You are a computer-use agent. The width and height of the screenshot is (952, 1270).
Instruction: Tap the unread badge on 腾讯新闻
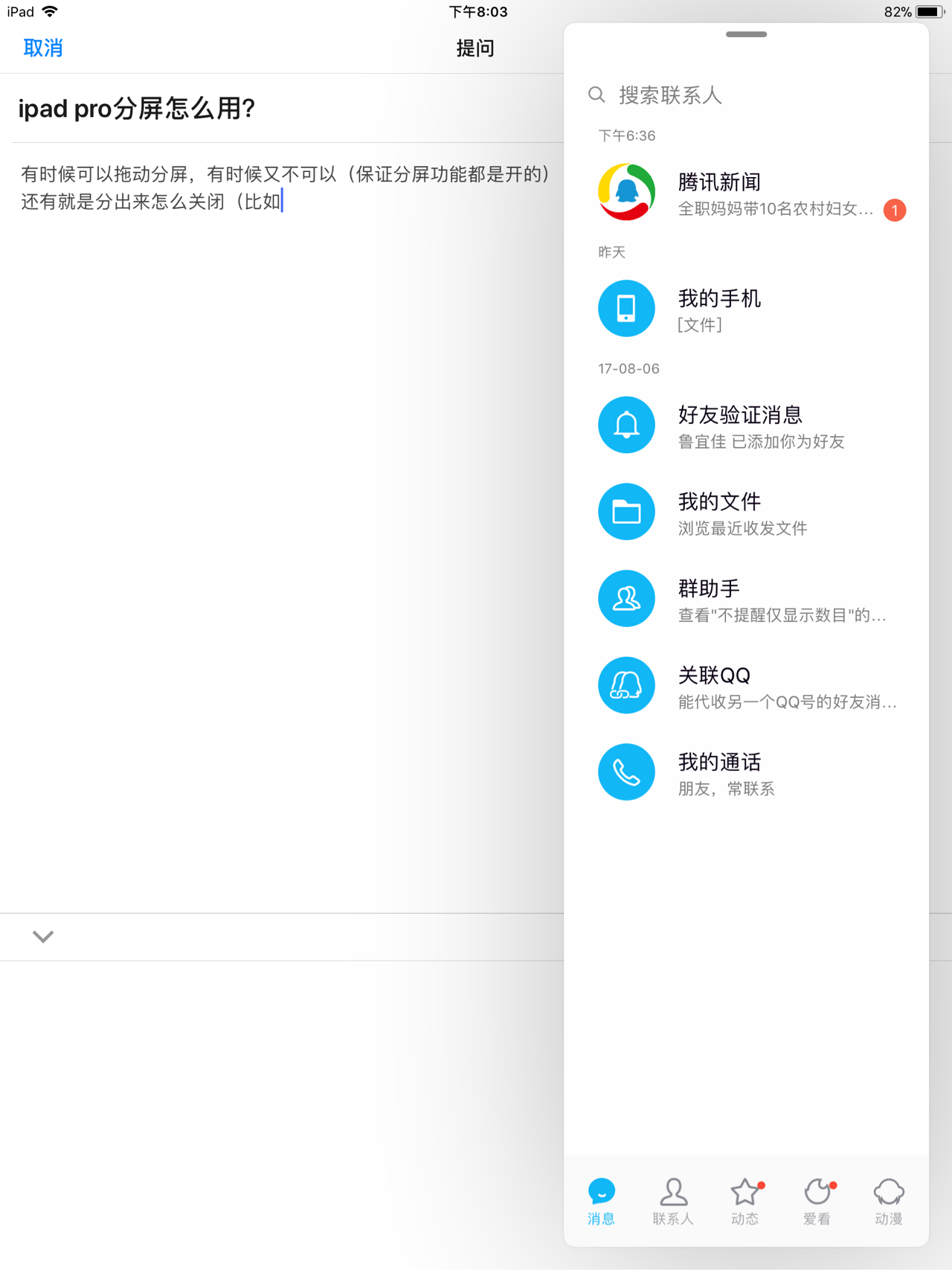pyautogui.click(x=895, y=211)
